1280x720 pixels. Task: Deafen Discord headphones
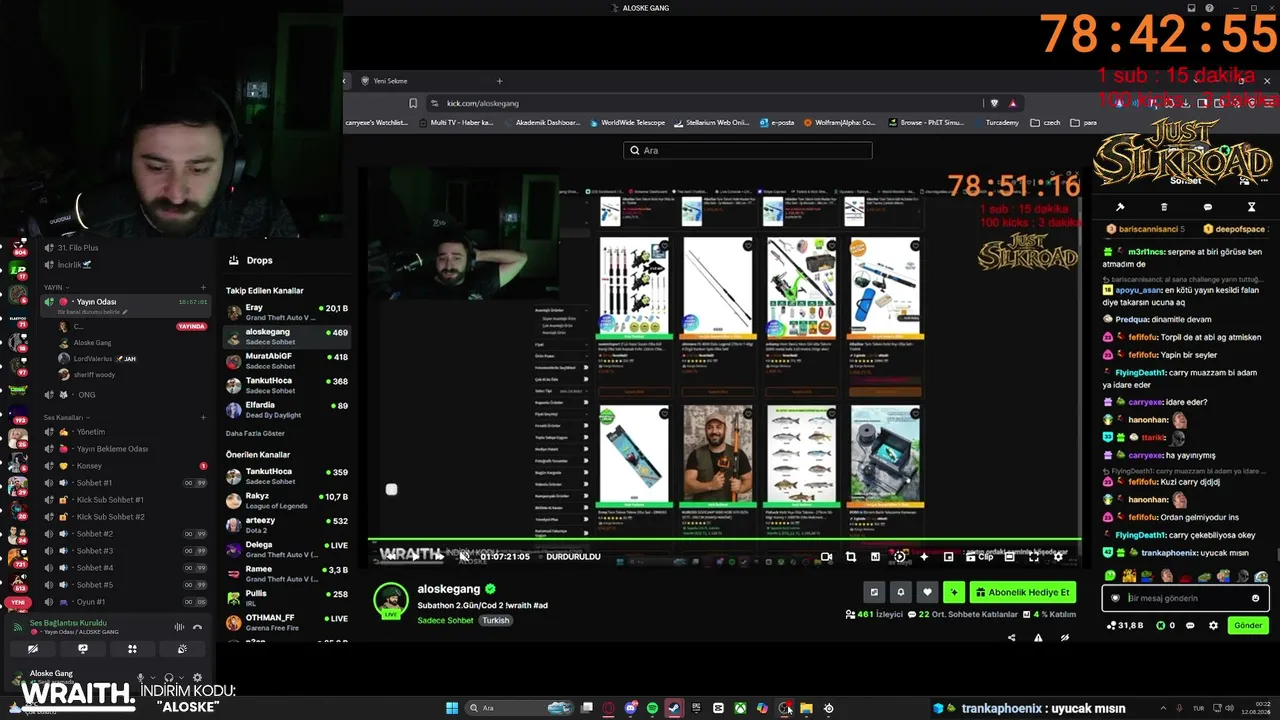(168, 678)
